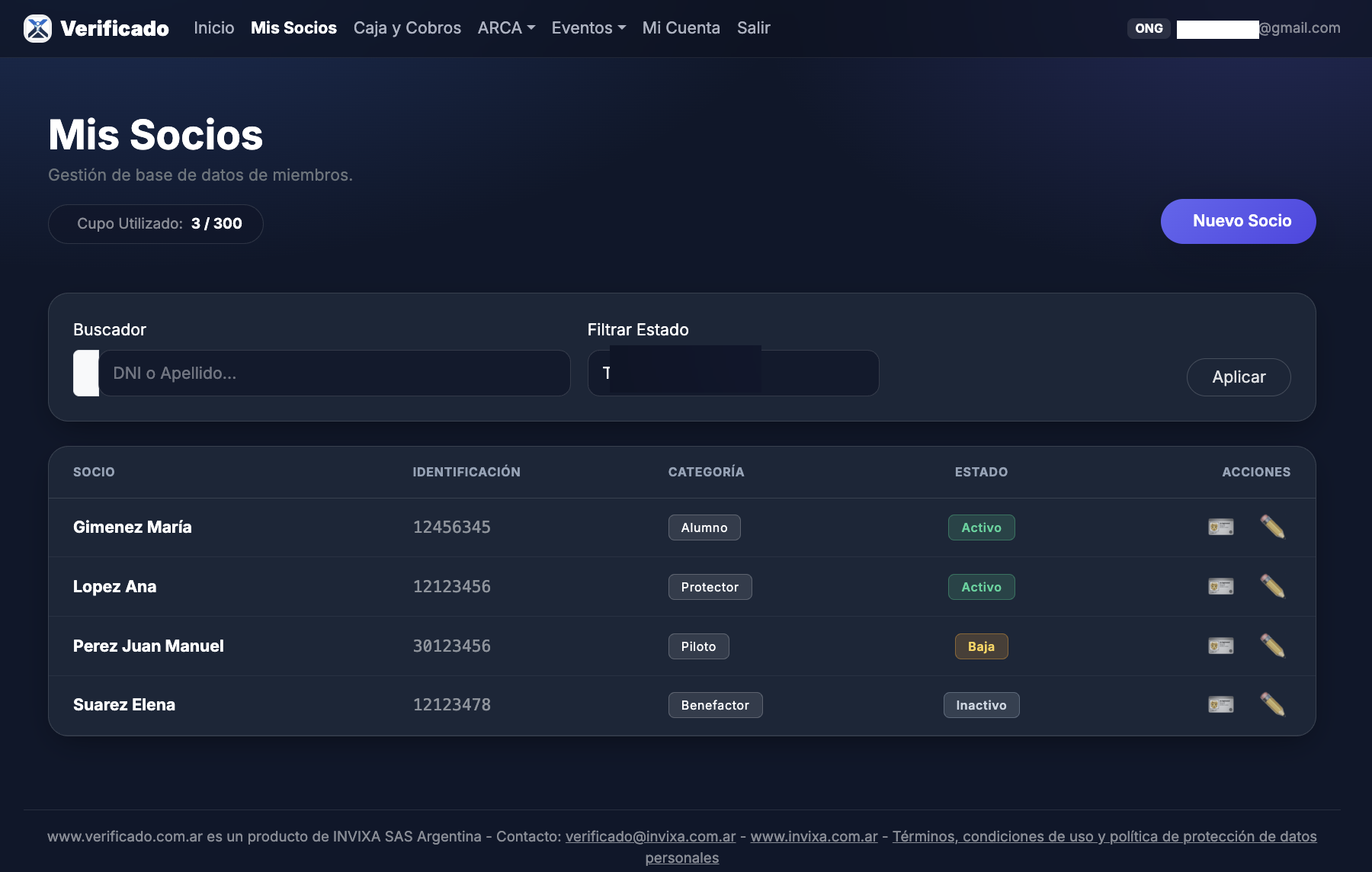Open the Mi Cuenta page
1372x872 pixels.
(x=681, y=28)
